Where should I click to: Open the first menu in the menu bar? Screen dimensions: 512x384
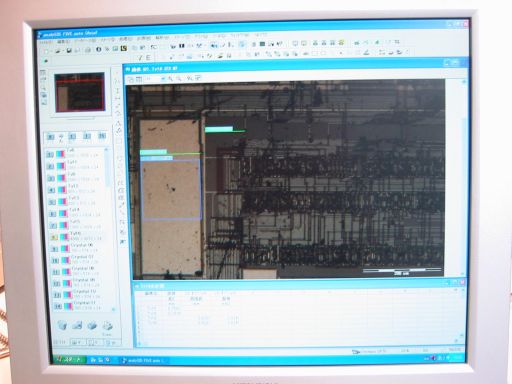[x=46, y=42]
